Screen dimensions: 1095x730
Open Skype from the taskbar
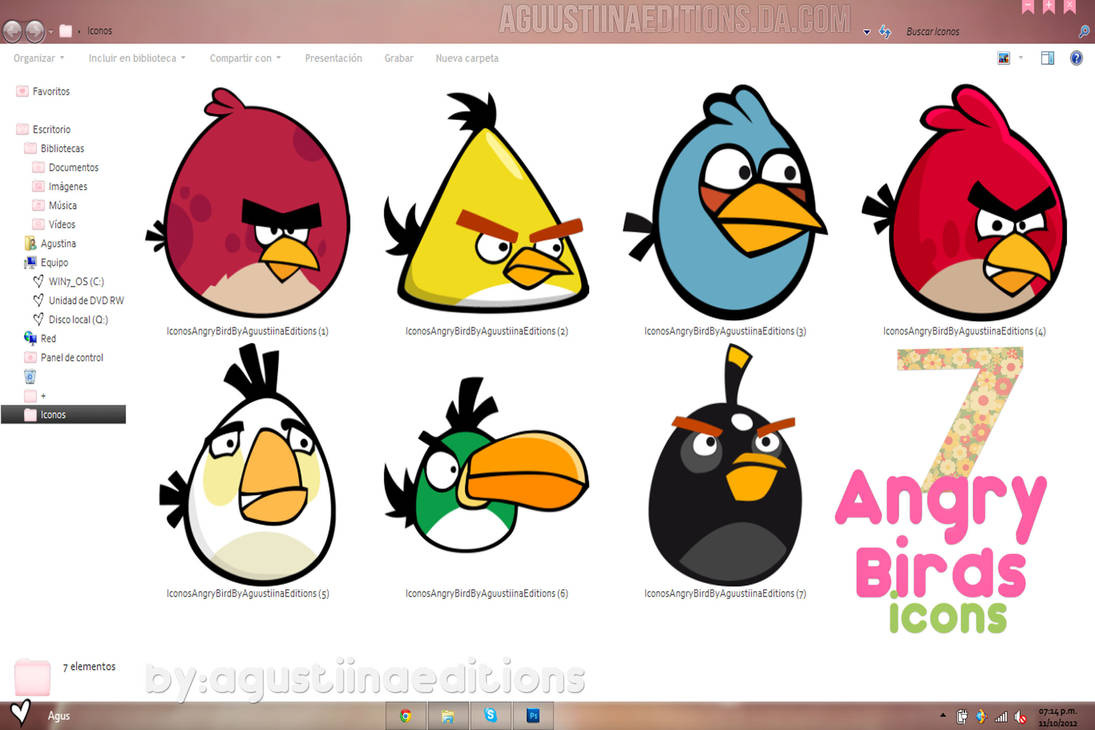tap(491, 716)
